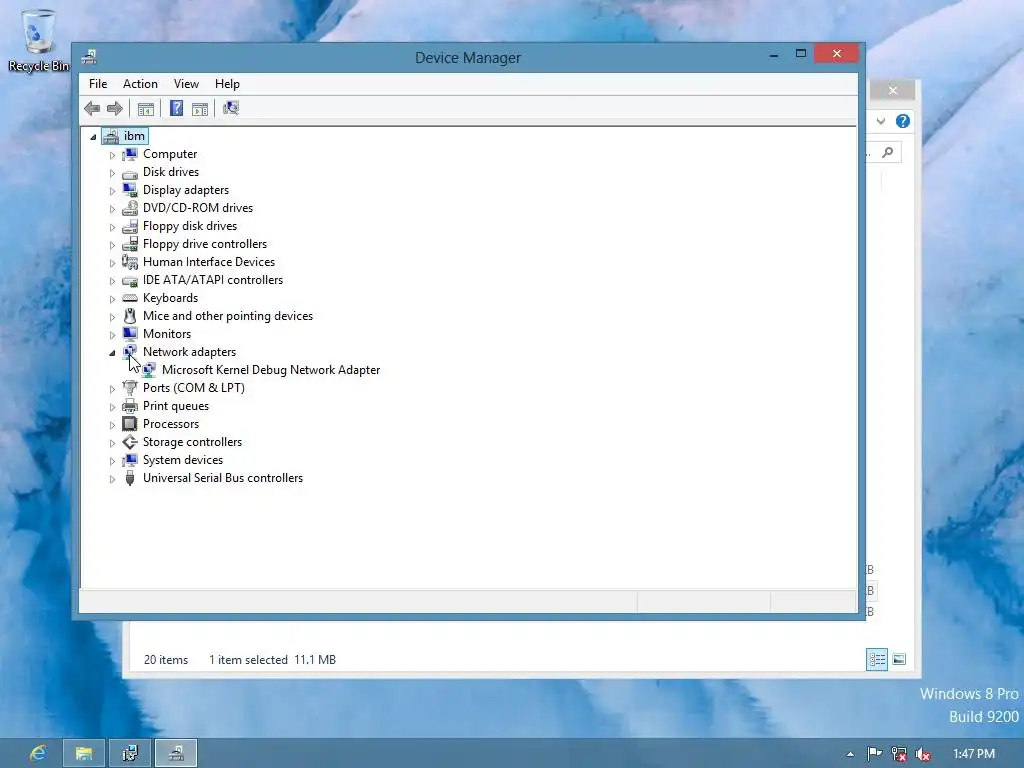Expand the Floppy drive controllers arrow
Image resolution: width=1024 pixels, height=768 pixels.
pos(112,245)
